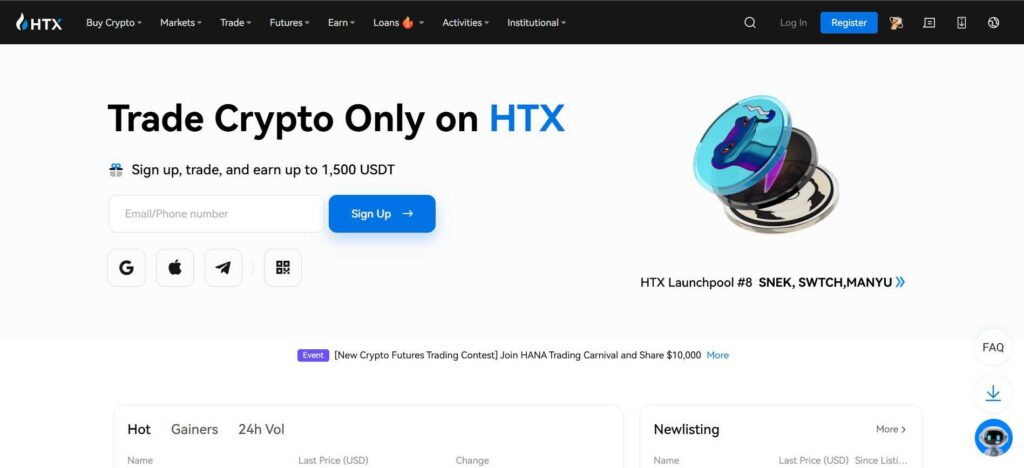Switch to the Gainers tab
Image resolution: width=1024 pixels, height=468 pixels.
pyautogui.click(x=195, y=429)
